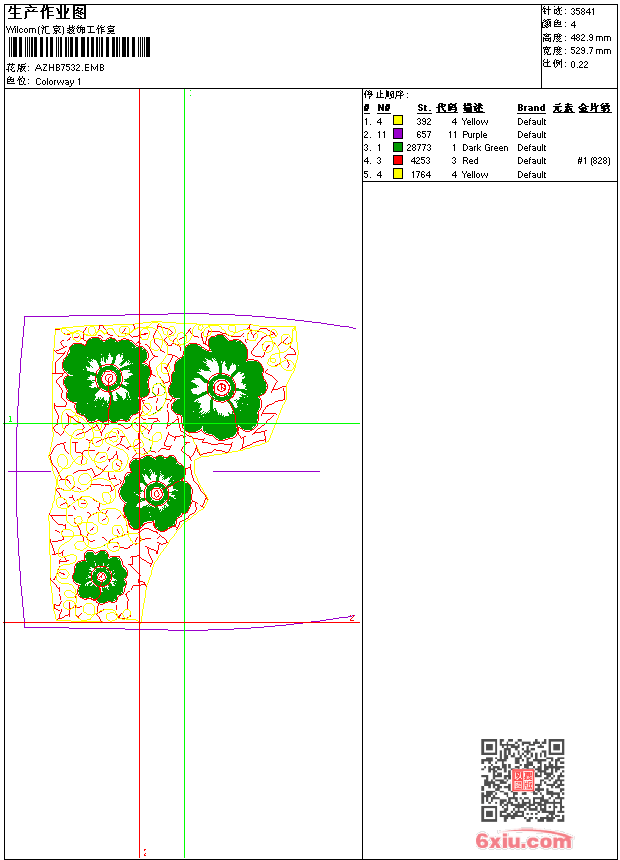Click the height value '482.9 mm'
Image resolution: width=620 pixels, height=860 pixels.
(x=590, y=38)
